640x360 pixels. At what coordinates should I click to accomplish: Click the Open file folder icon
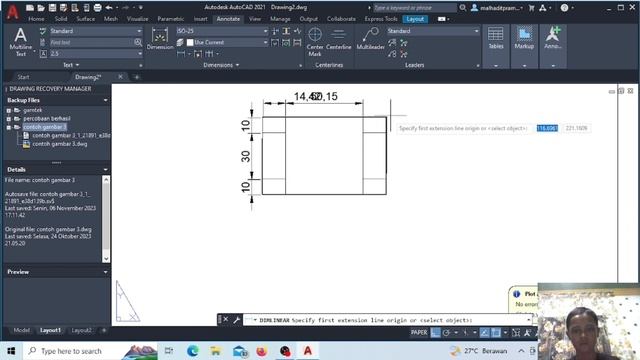41,8
